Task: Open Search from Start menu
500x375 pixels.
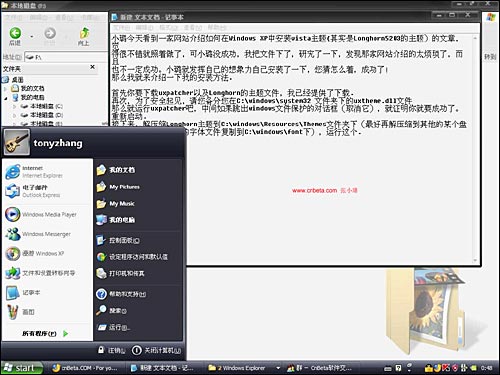Action: click(x=112, y=311)
